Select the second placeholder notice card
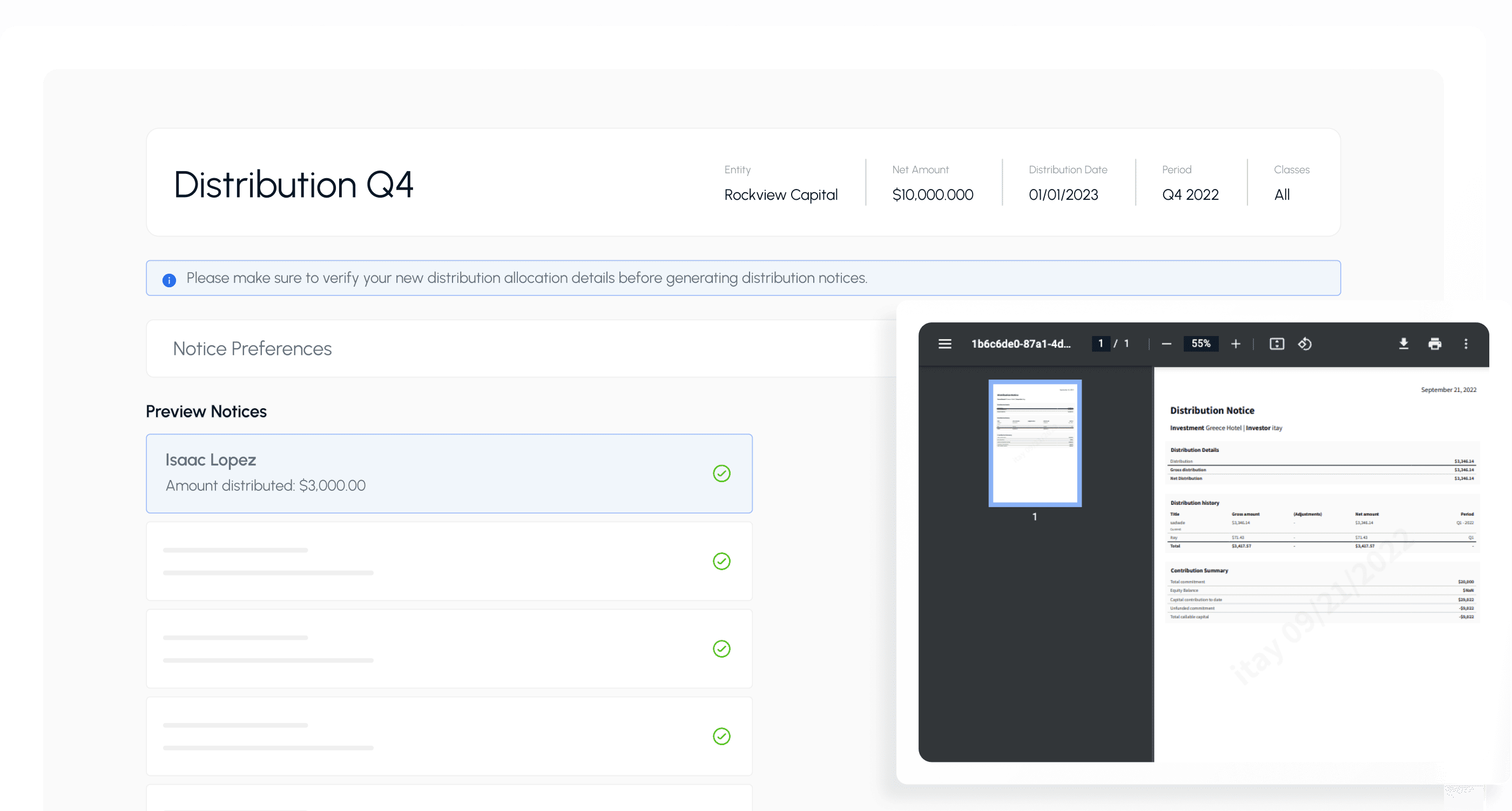The width and height of the screenshot is (1512, 811). tap(411, 561)
